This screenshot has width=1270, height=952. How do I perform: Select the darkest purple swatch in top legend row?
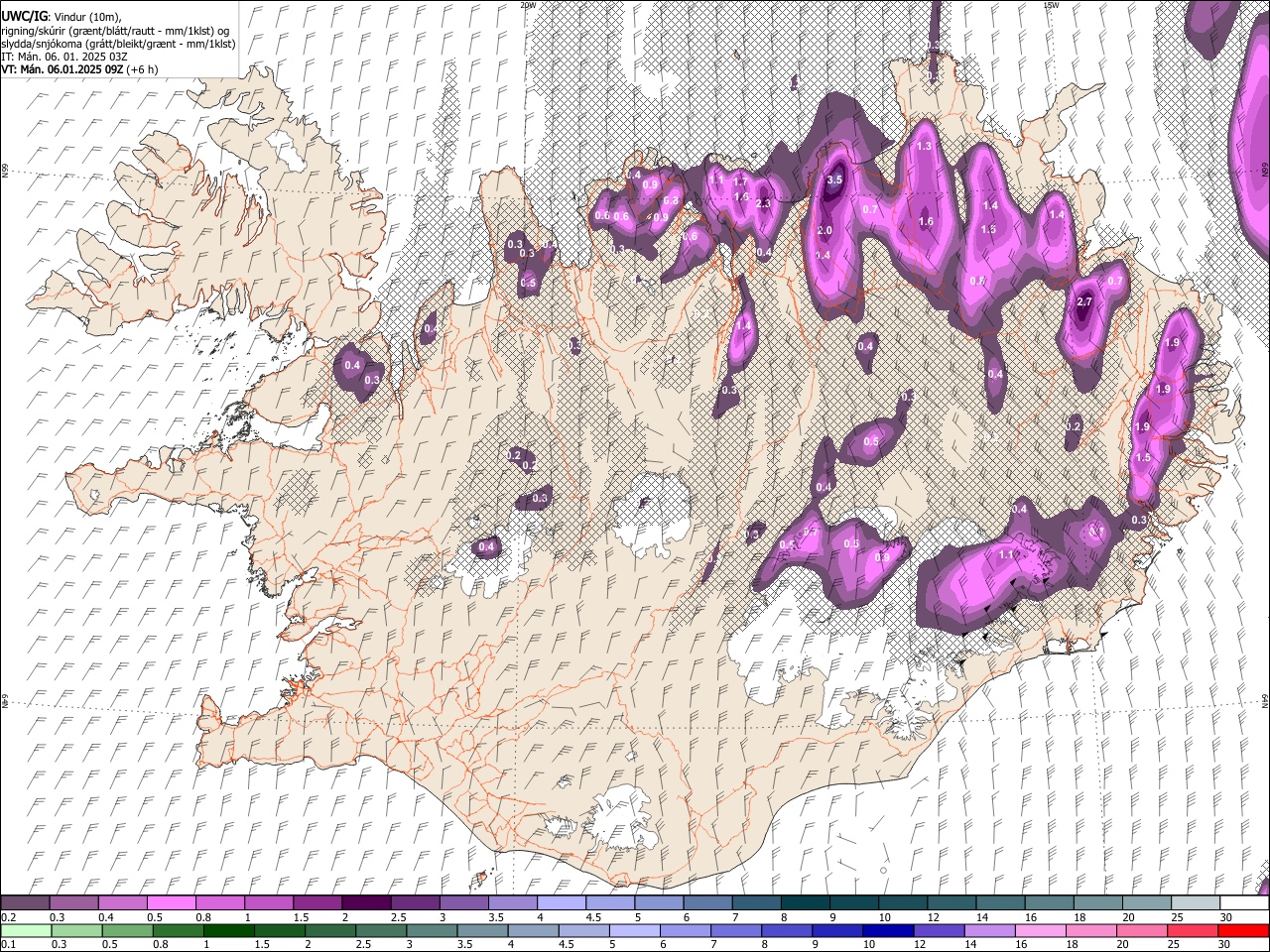point(366,902)
